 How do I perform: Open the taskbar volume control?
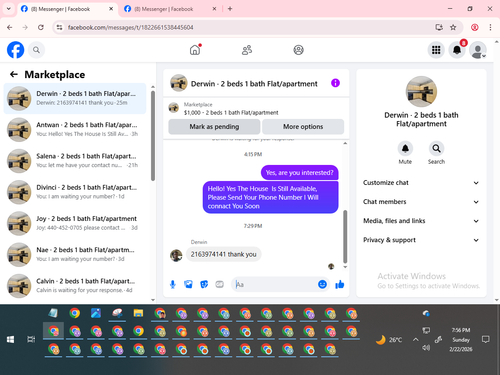point(426,348)
